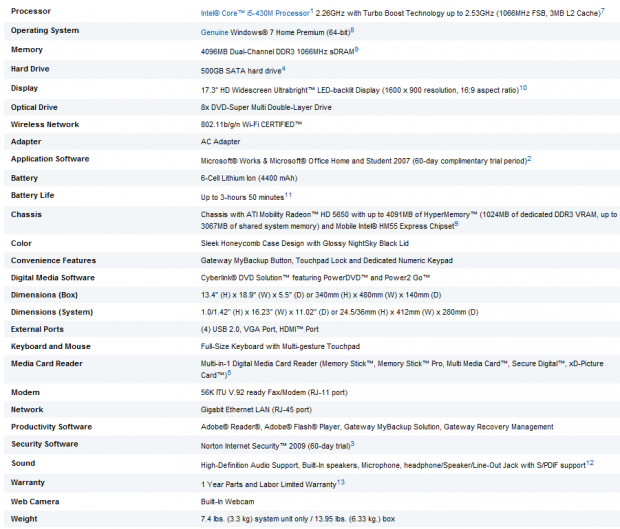
Task: Click footnote 4 beside 500GB SATA hard drive
Action: 284,68
